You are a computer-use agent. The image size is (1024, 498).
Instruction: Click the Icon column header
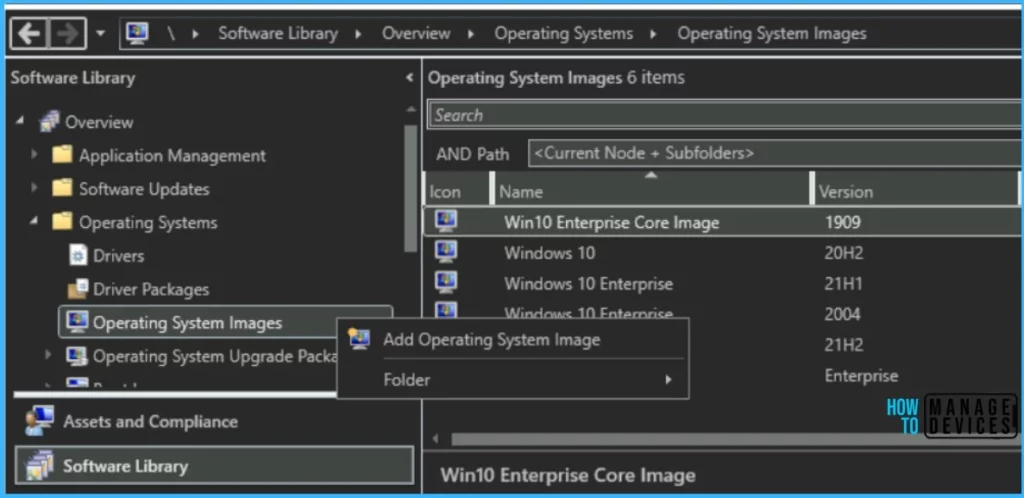(456, 191)
